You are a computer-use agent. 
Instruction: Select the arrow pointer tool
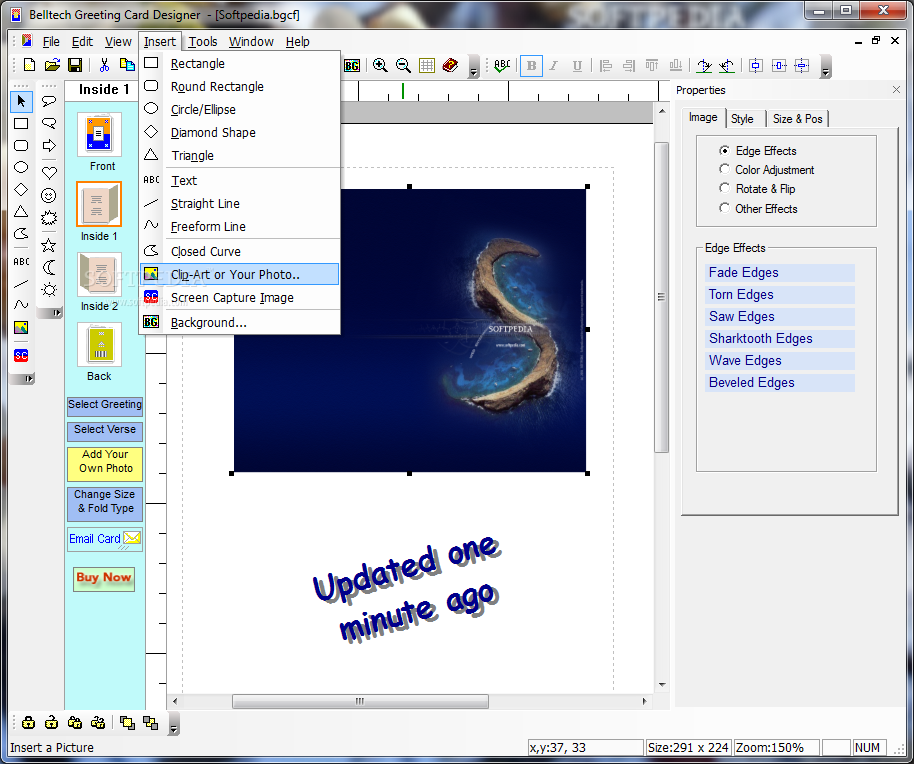(x=21, y=101)
